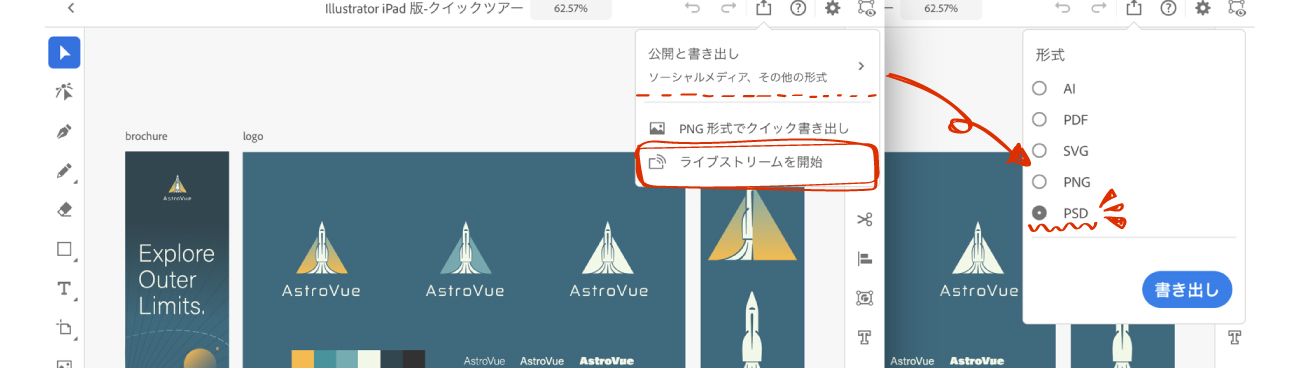Select the Rectangle shape tool
This screenshot has width=1300, height=368.
pos(64,249)
